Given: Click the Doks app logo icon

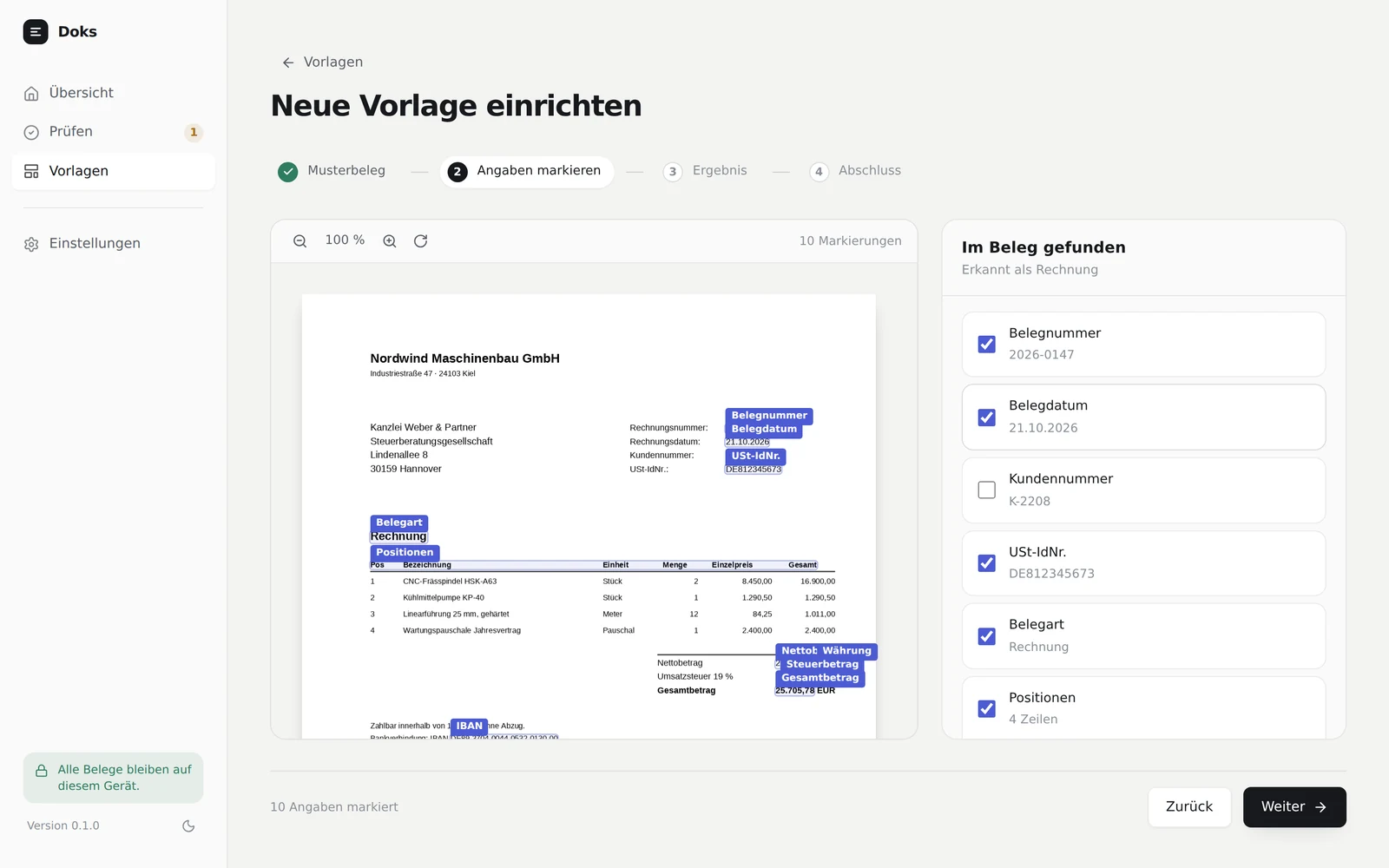Looking at the screenshot, I should [x=36, y=32].
